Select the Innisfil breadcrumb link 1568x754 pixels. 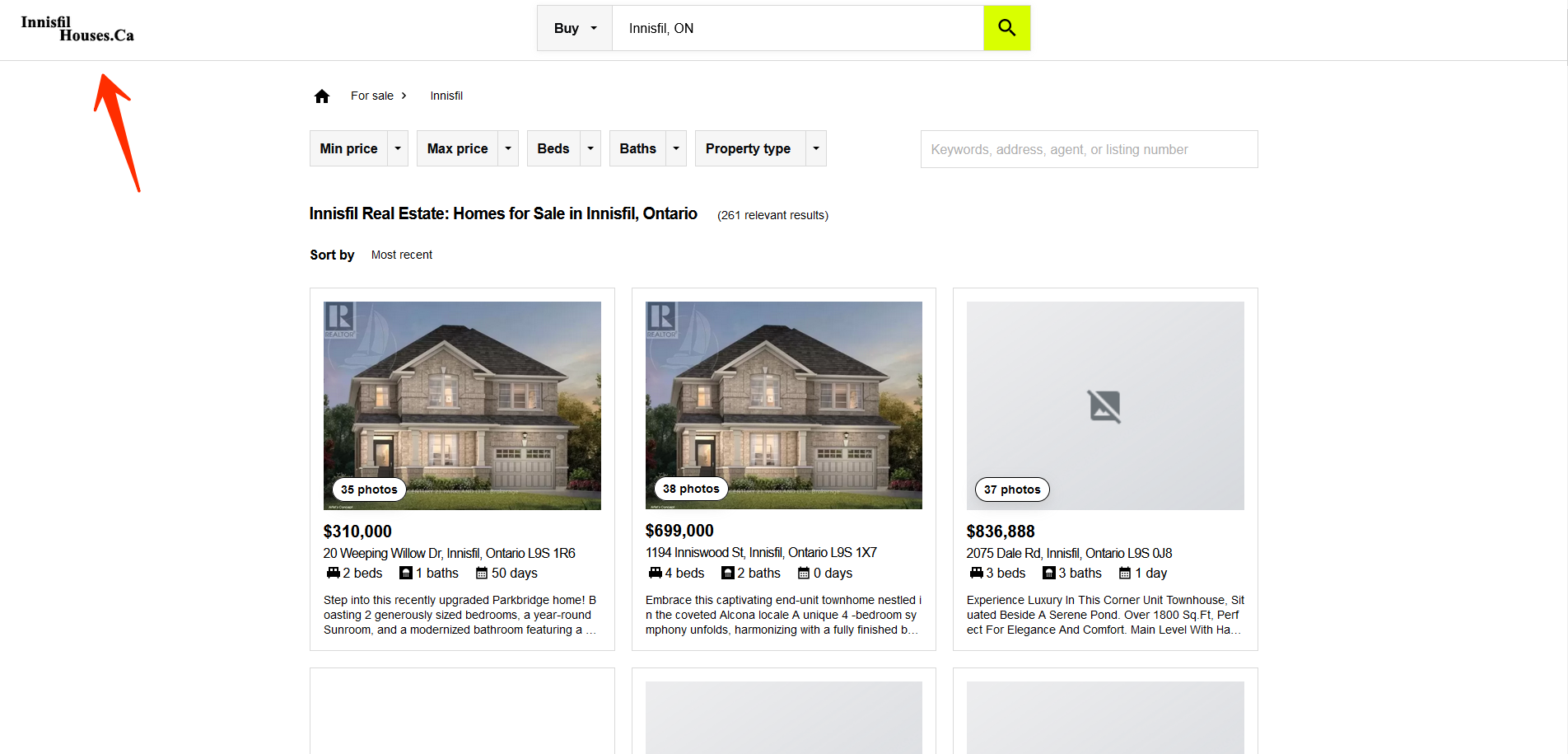[446, 96]
